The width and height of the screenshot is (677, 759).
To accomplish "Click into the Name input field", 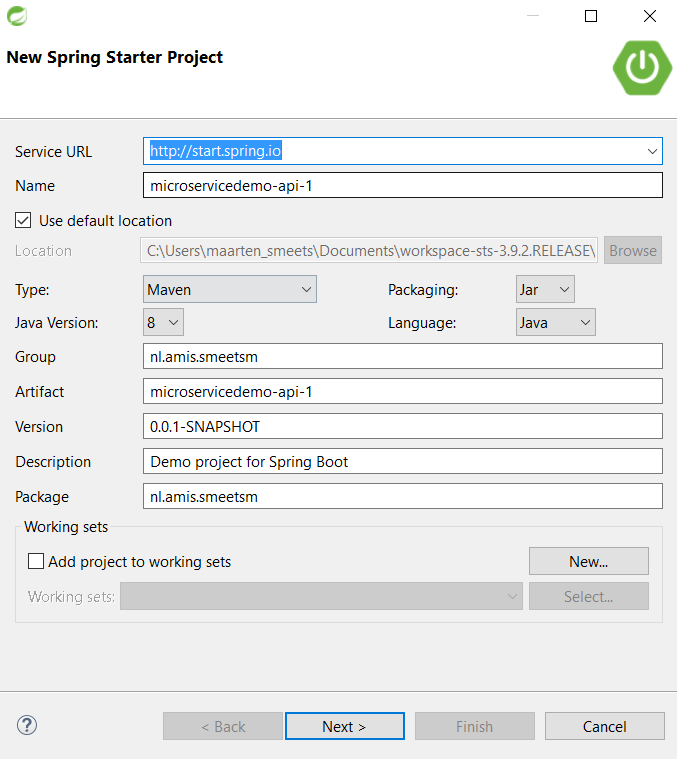I will [403, 185].
